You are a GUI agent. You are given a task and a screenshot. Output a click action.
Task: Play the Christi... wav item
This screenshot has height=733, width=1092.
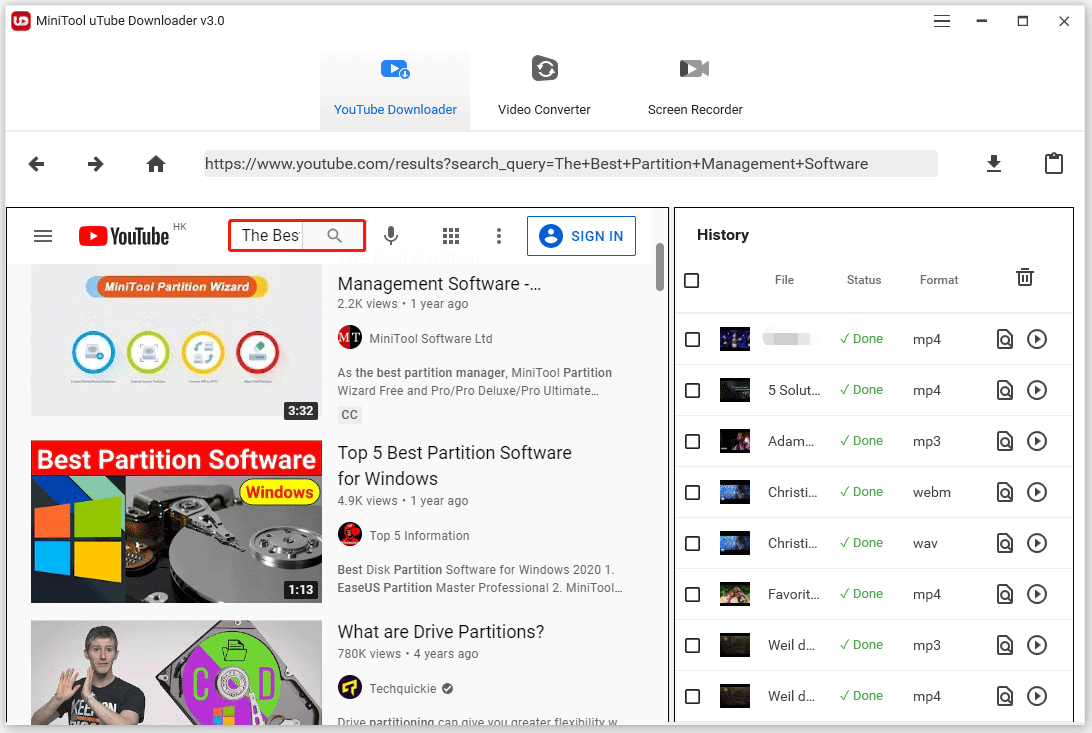[1037, 543]
